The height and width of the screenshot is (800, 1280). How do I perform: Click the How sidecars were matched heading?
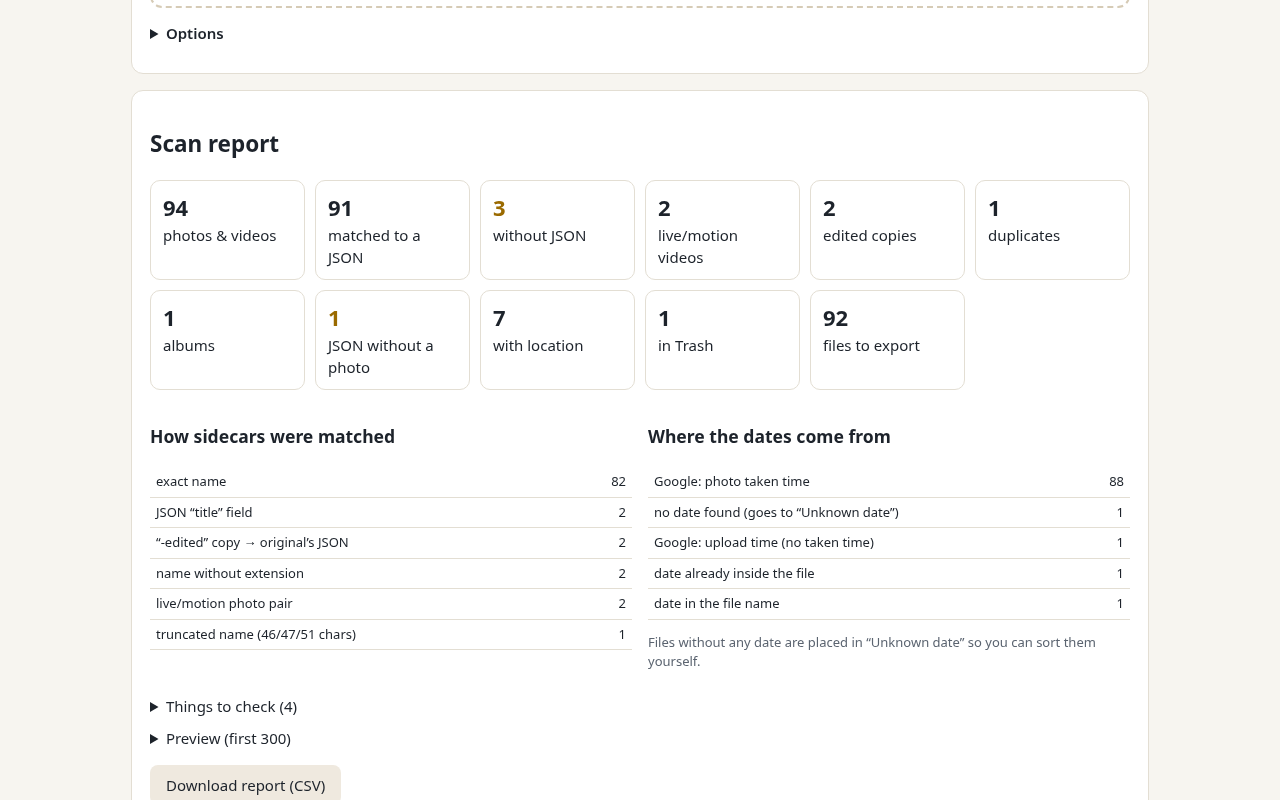point(272,437)
